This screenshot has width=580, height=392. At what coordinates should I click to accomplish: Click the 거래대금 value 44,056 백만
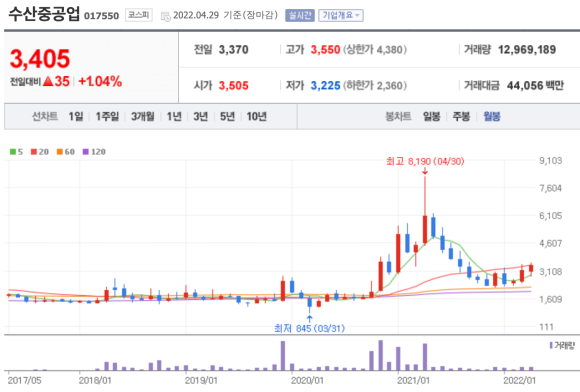535,85
